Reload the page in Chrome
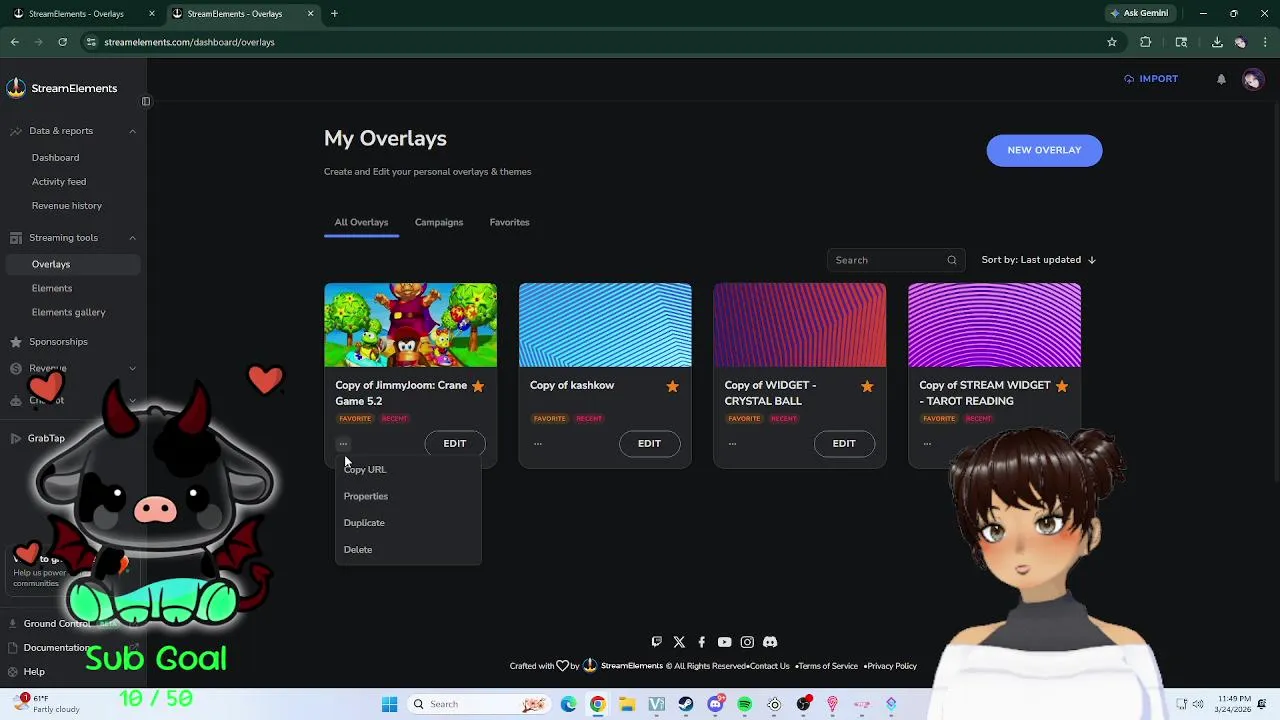Screen dimensions: 1280x720 62,42
